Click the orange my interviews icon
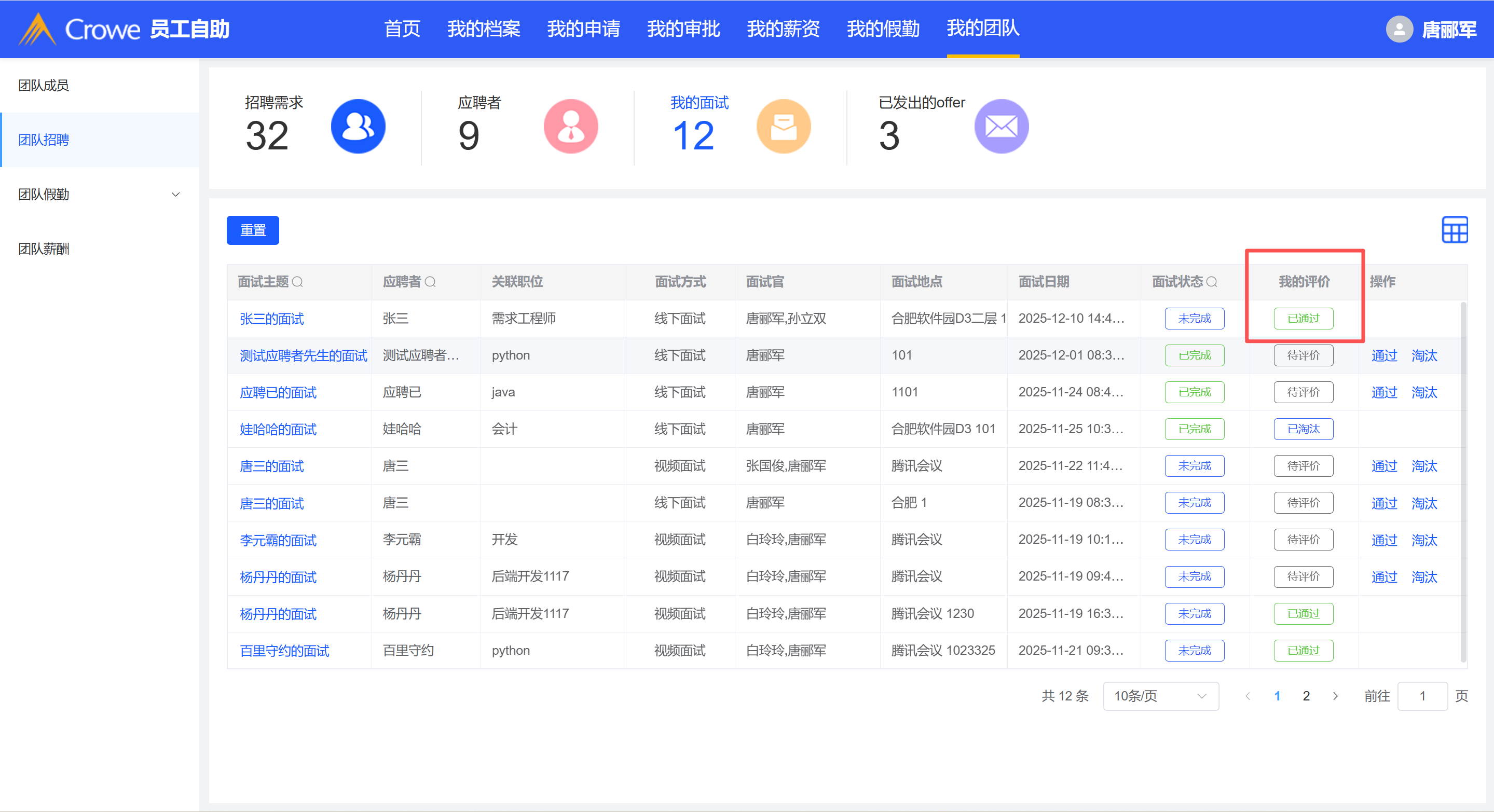Image resolution: width=1494 pixels, height=812 pixels. coord(783,127)
